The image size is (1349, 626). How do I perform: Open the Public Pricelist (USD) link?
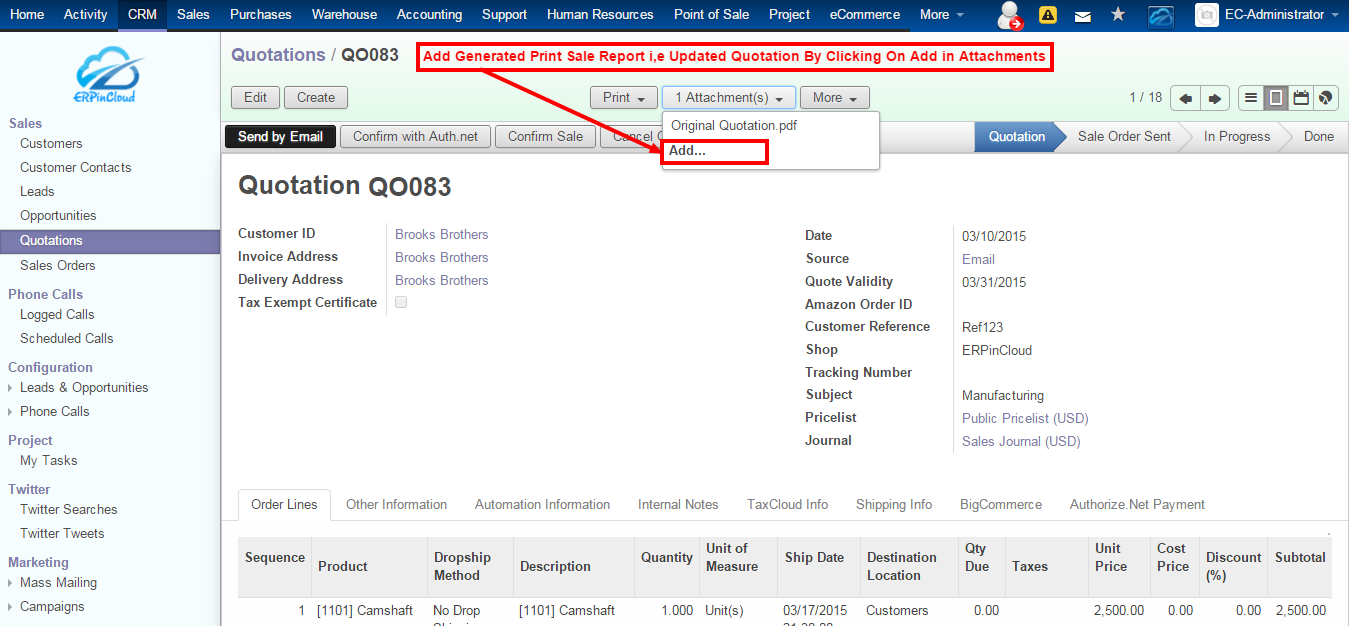1025,419
